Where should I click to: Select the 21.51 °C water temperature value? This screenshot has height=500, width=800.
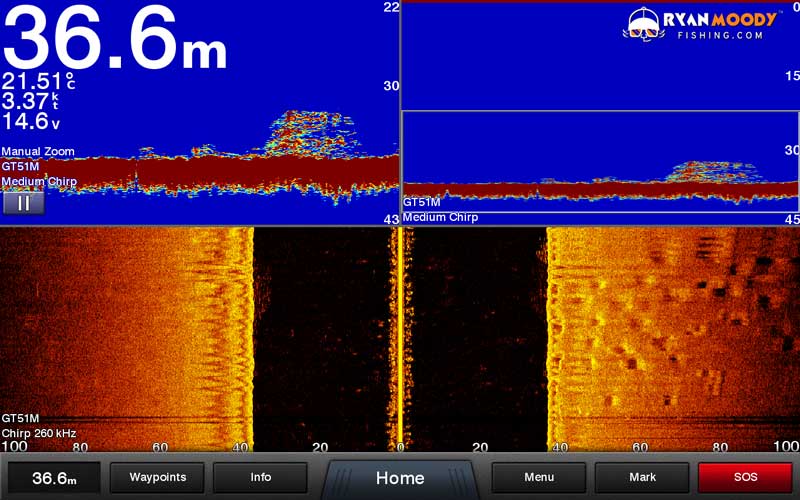click(39, 82)
